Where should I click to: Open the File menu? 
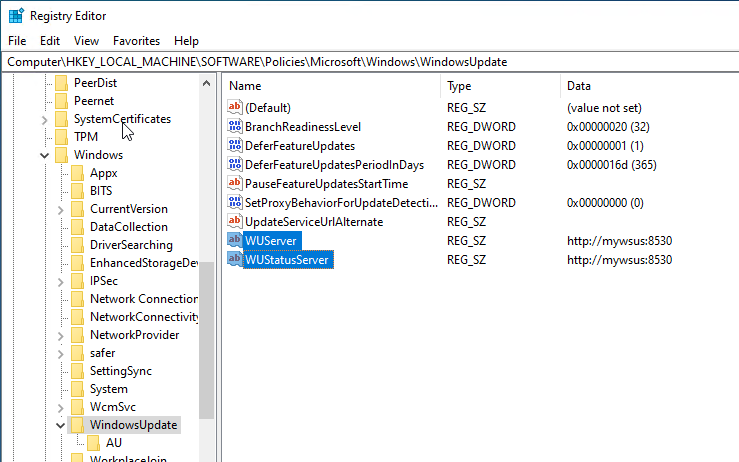(x=17, y=41)
